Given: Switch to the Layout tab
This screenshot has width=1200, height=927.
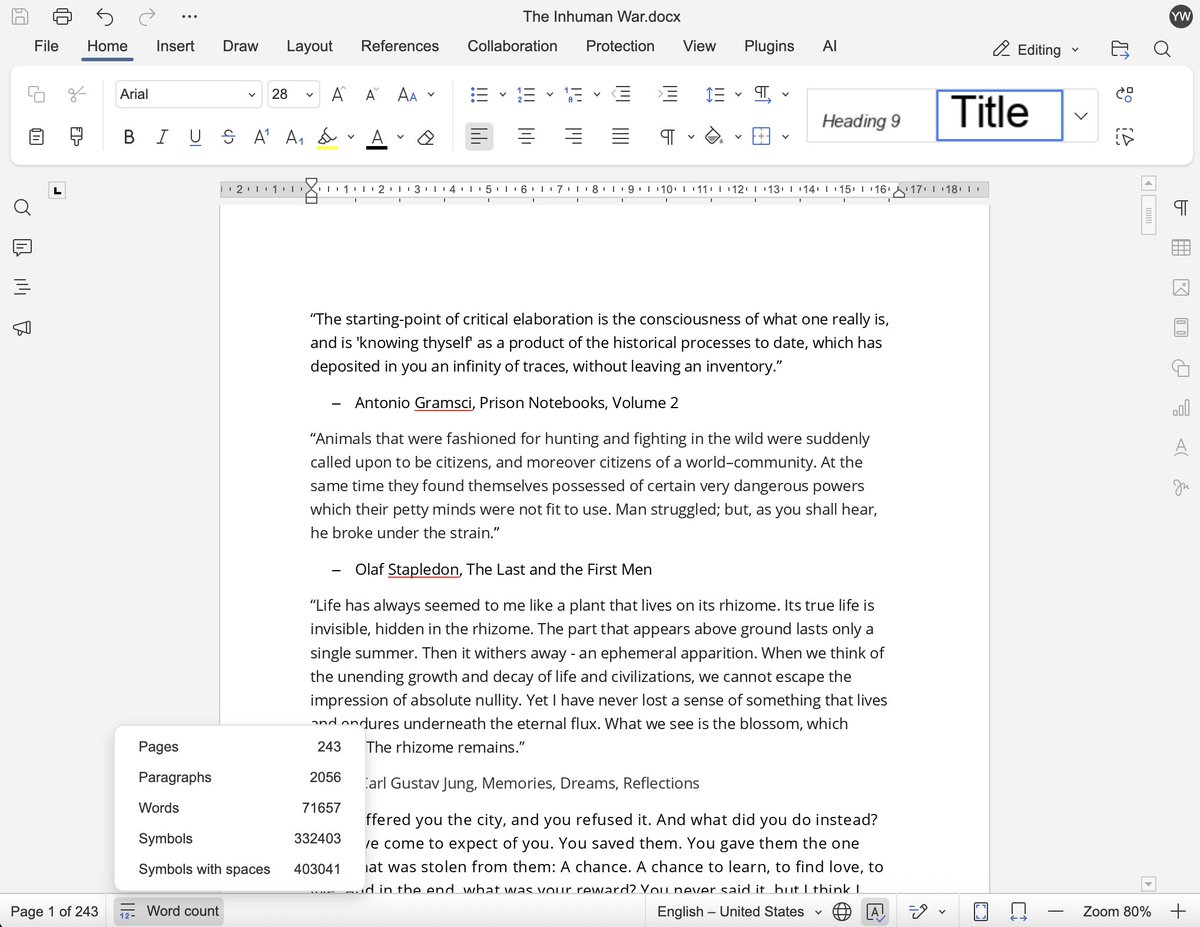Looking at the screenshot, I should click(309, 46).
